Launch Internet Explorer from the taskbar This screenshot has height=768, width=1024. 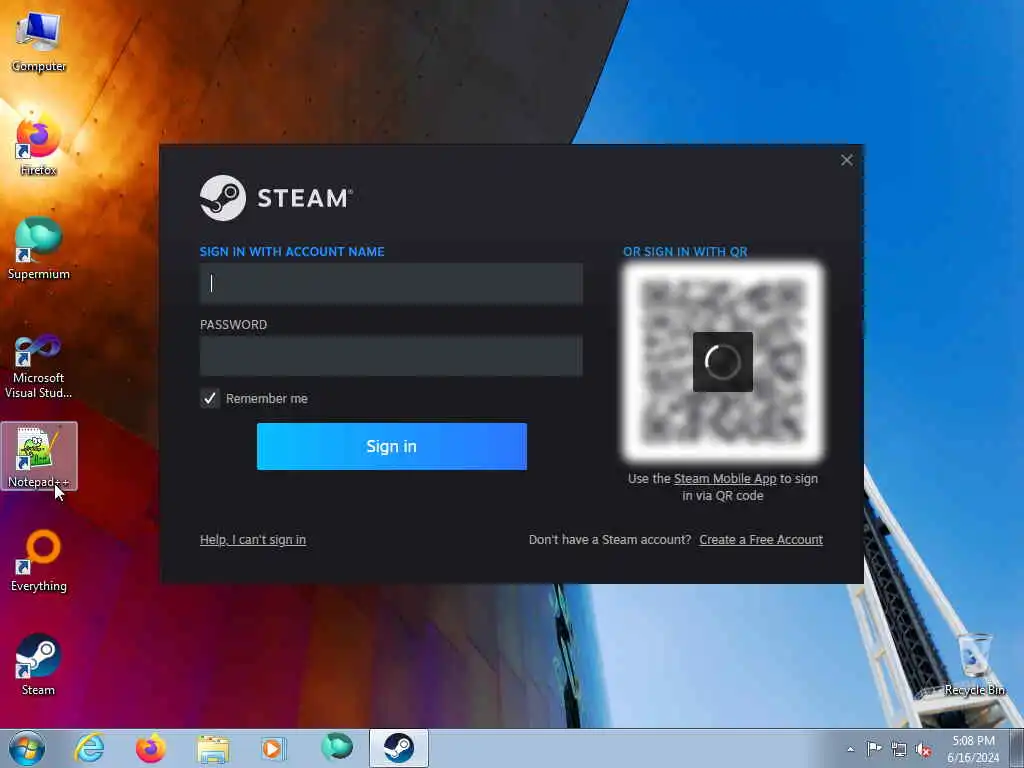tap(89, 748)
